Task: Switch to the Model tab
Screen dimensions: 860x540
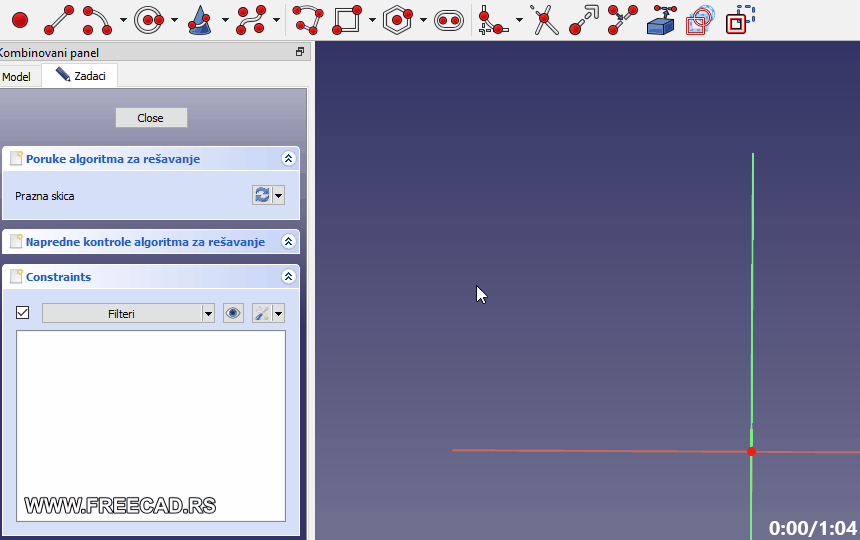Action: (17, 76)
